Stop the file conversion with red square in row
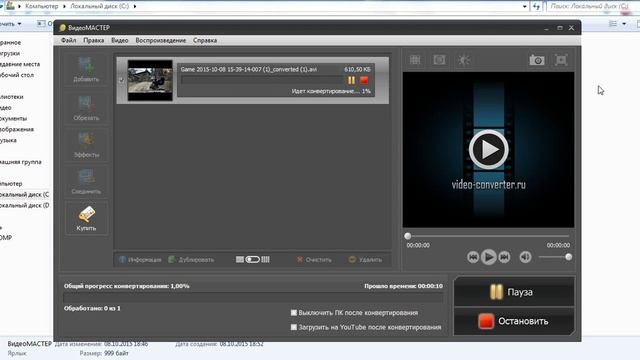This screenshot has width=640, height=360. (364, 80)
